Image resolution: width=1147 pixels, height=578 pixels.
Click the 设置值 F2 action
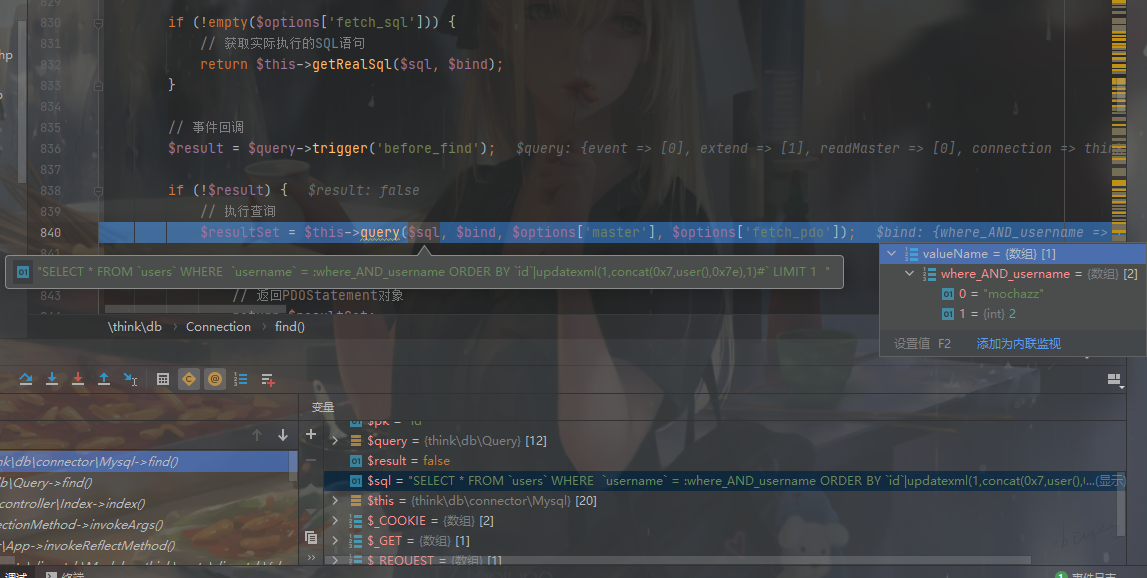pyautogui.click(x=922, y=344)
